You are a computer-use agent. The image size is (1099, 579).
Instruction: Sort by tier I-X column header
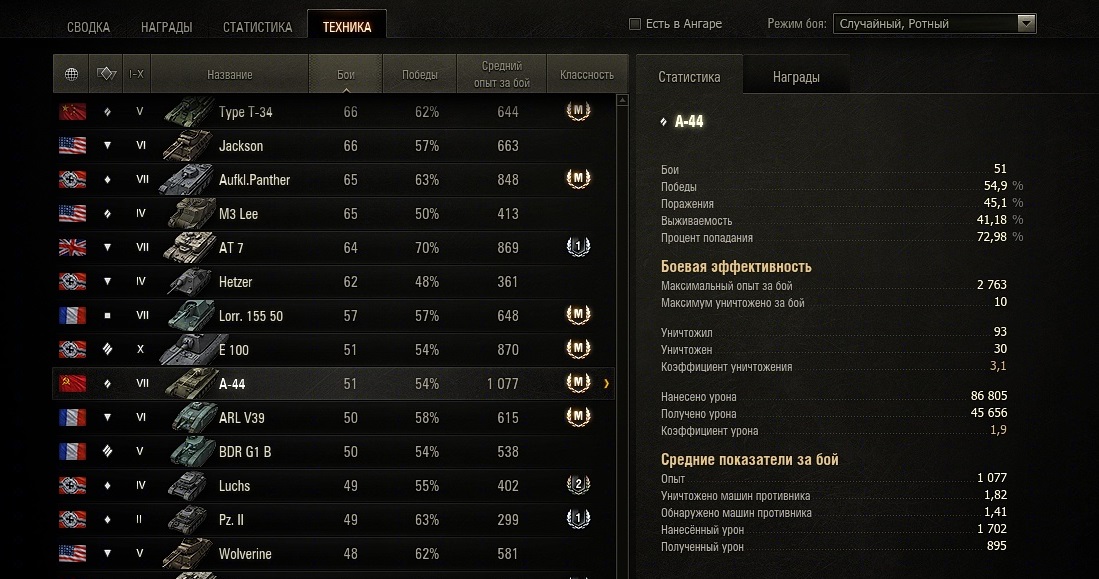137,74
